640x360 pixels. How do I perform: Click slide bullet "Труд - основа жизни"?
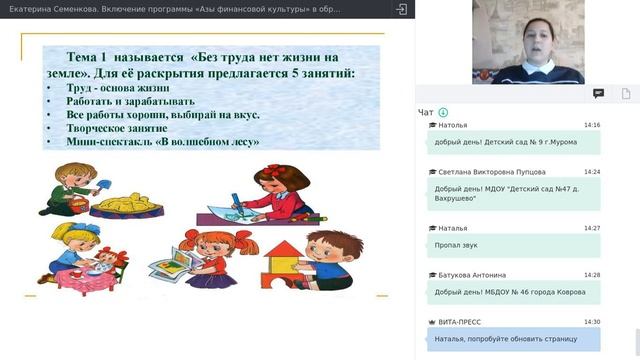tap(118, 88)
